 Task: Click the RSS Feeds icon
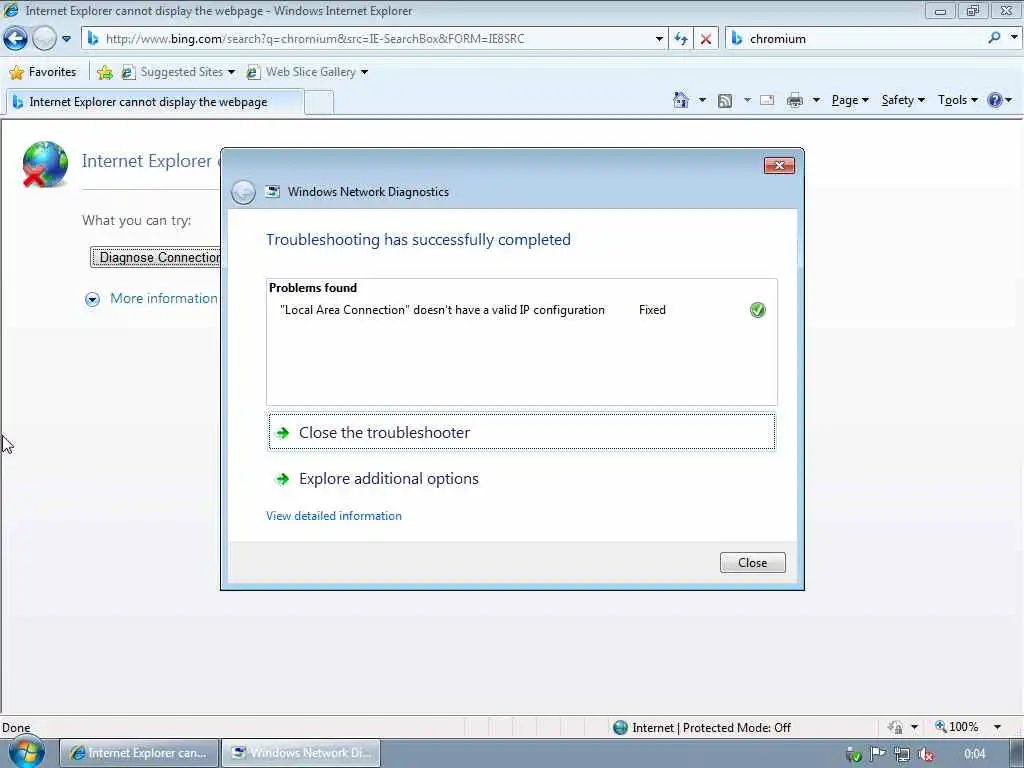[725, 101]
